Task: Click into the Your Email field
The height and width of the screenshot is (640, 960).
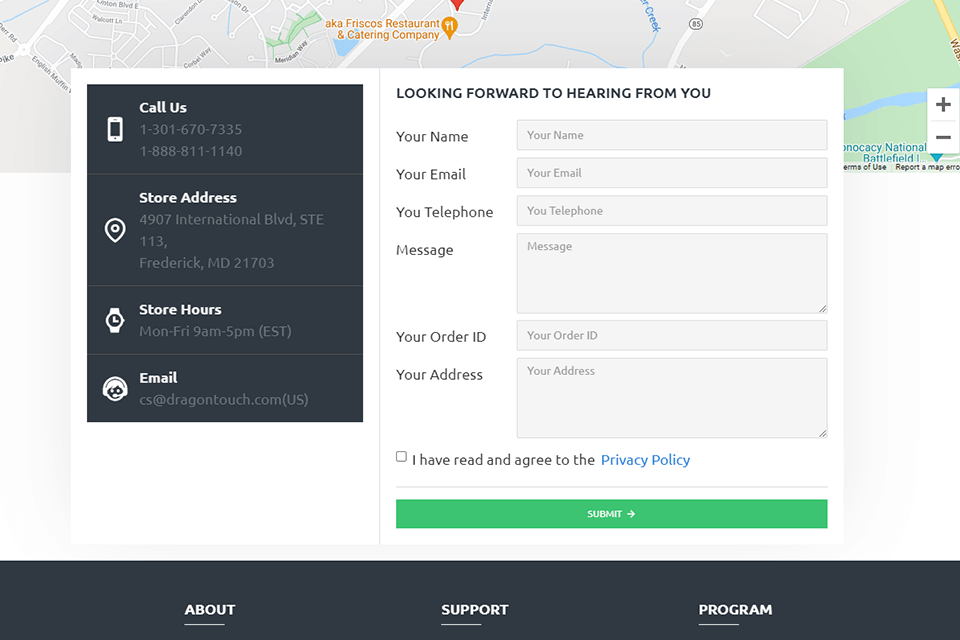Action: [x=671, y=173]
